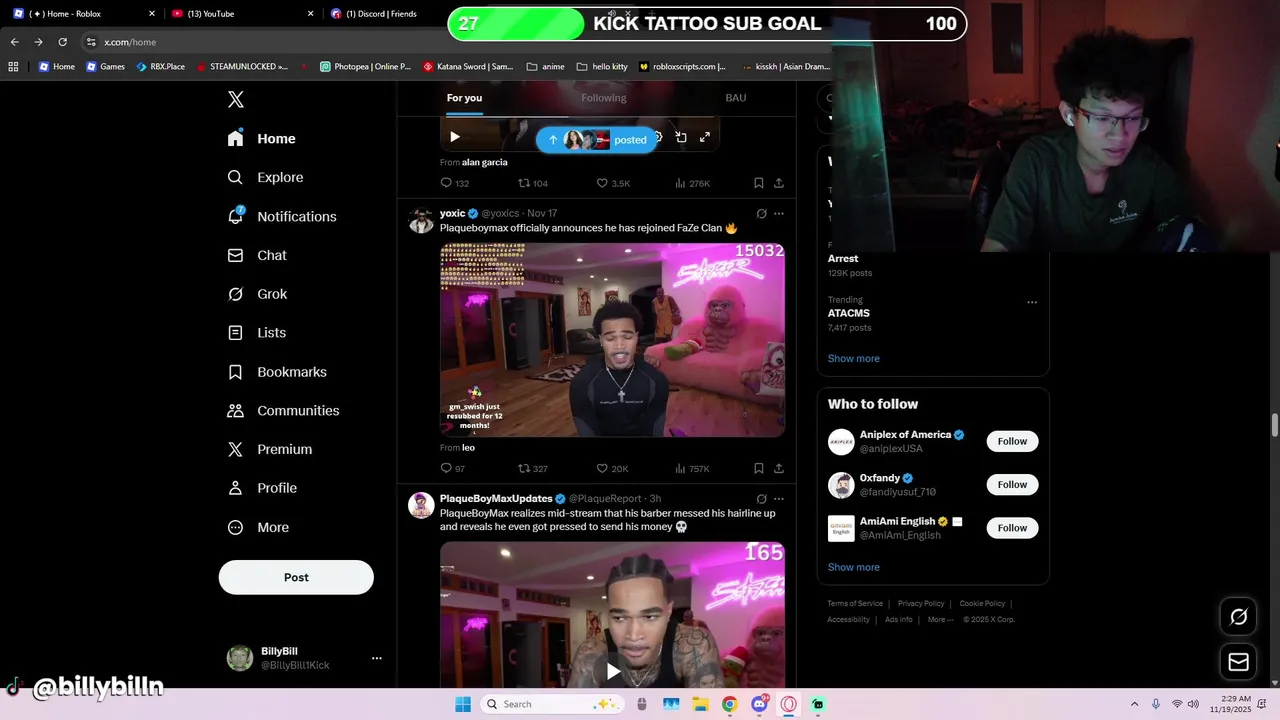Click Show more under trends list
The width and height of the screenshot is (1280, 720).
click(853, 358)
